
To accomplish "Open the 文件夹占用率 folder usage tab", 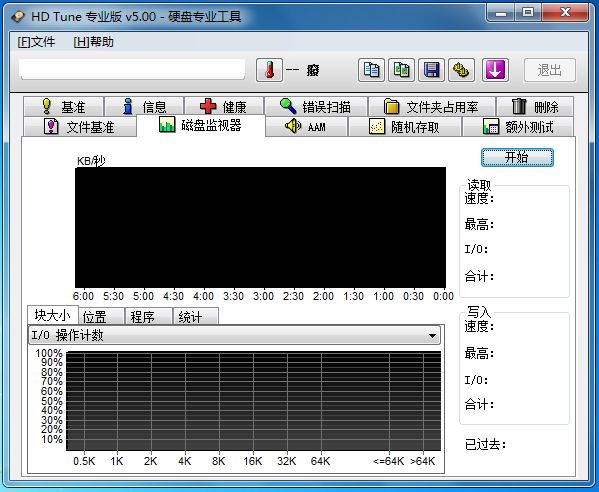I will pyautogui.click(x=432, y=107).
